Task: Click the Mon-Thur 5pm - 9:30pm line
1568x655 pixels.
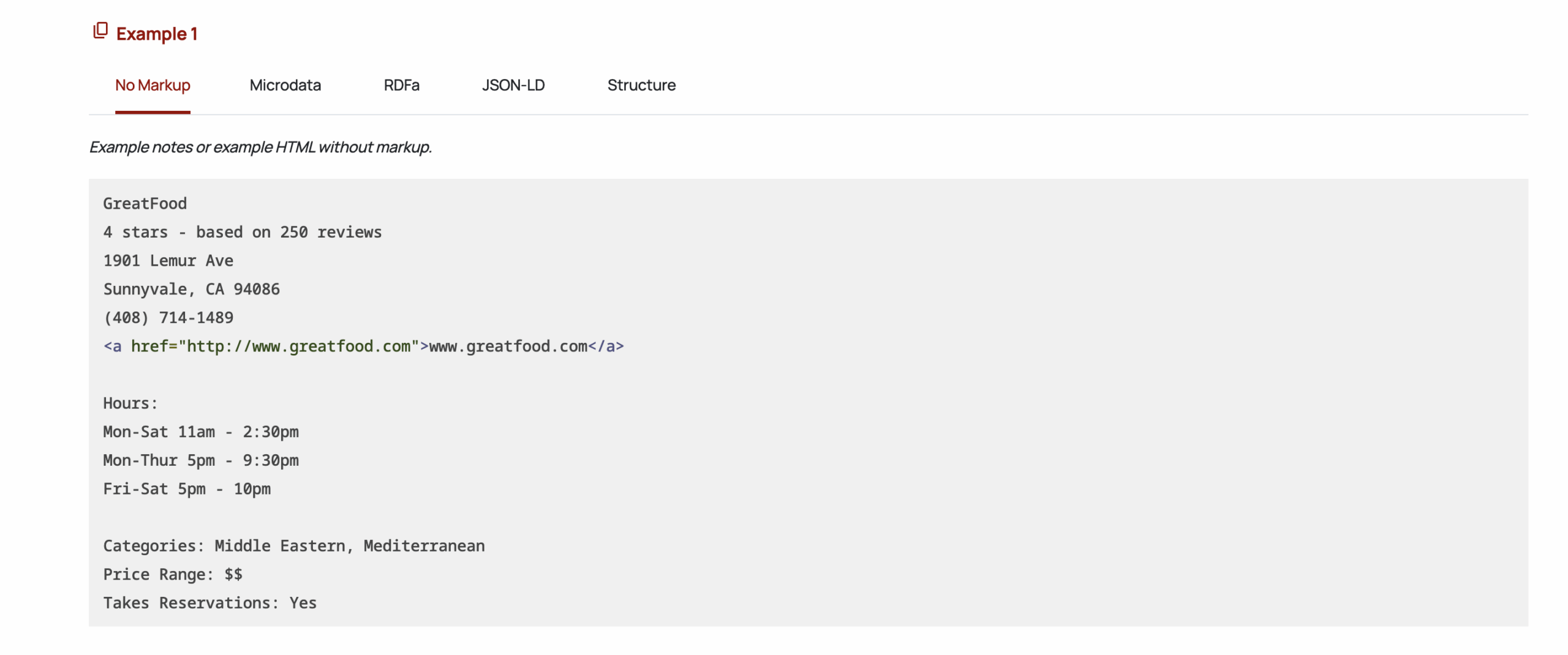Action: [200, 460]
